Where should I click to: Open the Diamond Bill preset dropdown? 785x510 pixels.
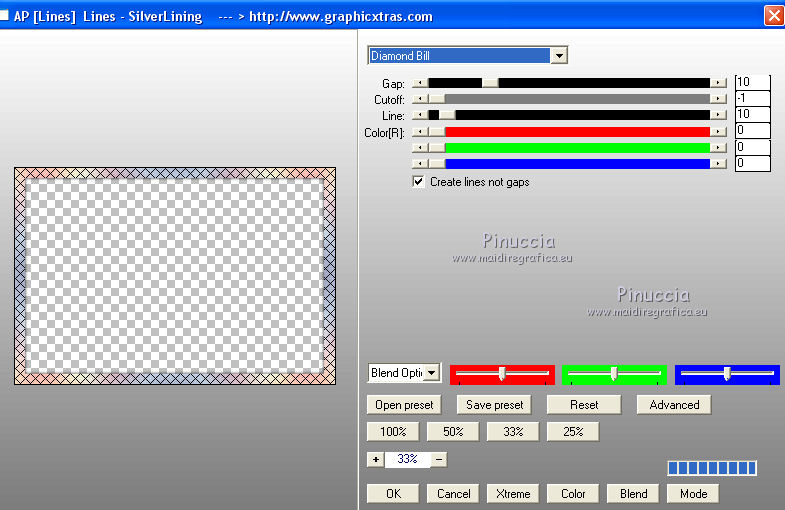(x=559, y=56)
